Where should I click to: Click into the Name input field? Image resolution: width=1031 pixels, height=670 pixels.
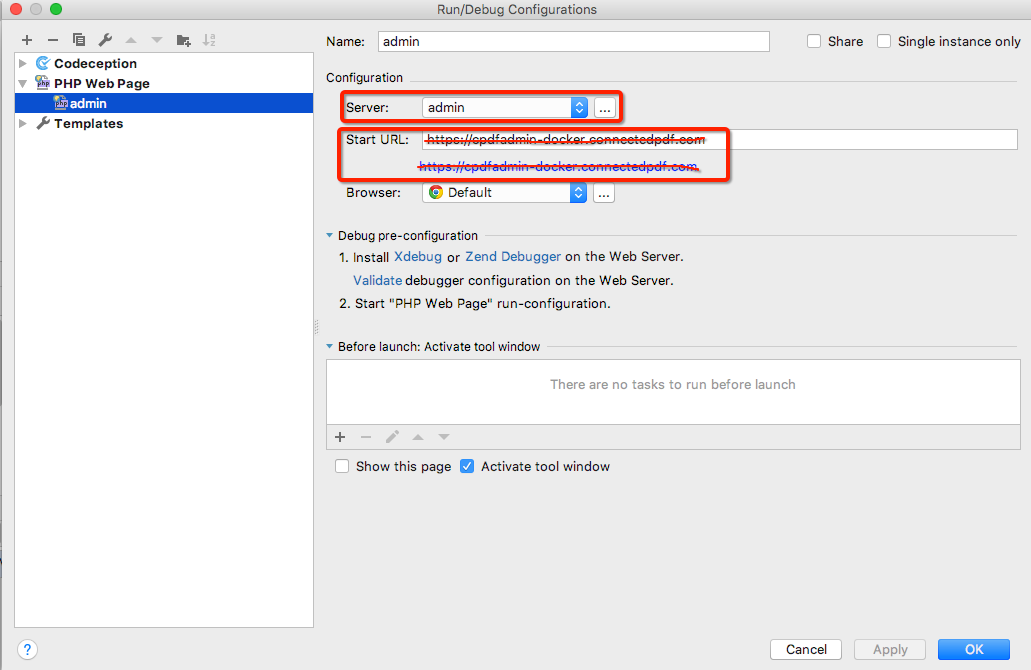(x=573, y=41)
